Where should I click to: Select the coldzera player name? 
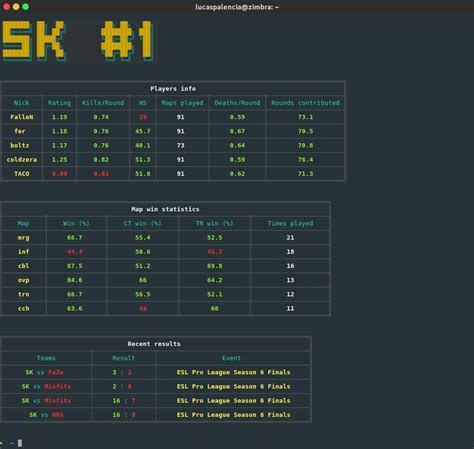coord(22,160)
